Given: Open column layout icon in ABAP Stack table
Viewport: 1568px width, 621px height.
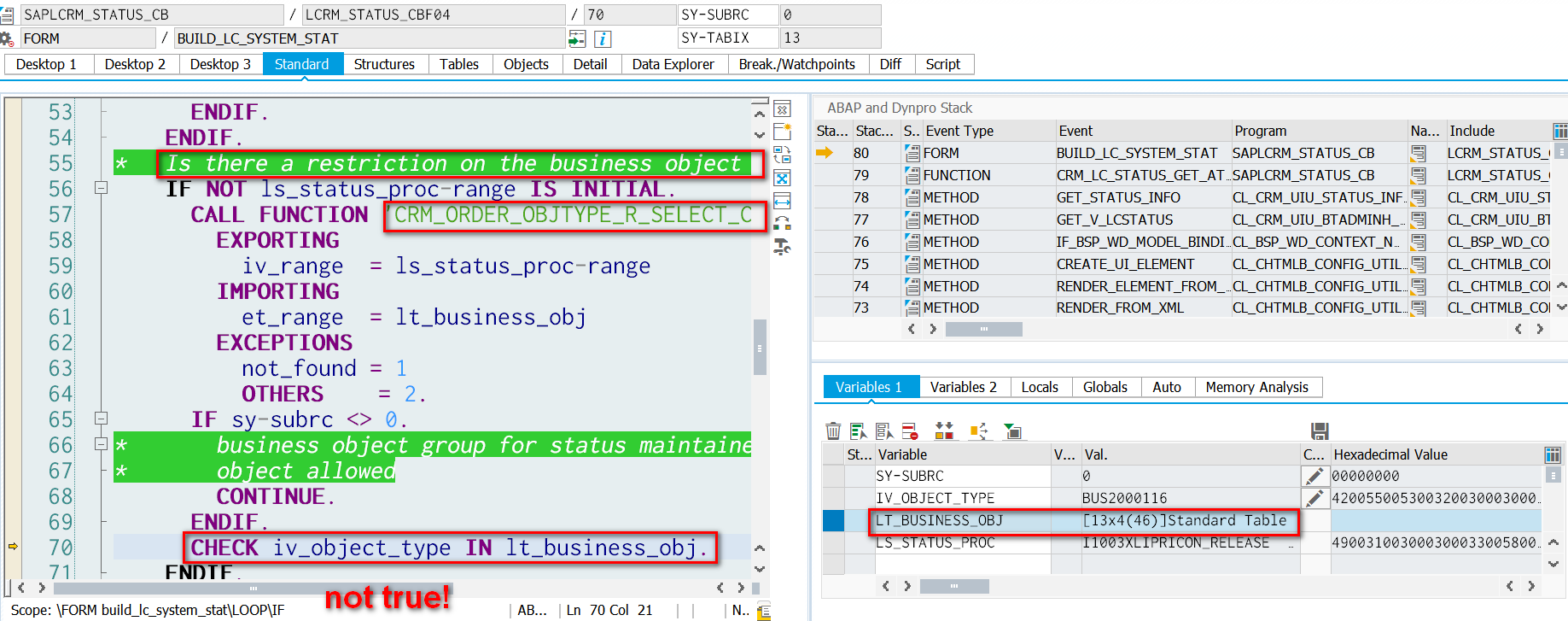Looking at the screenshot, I should click(x=1560, y=131).
